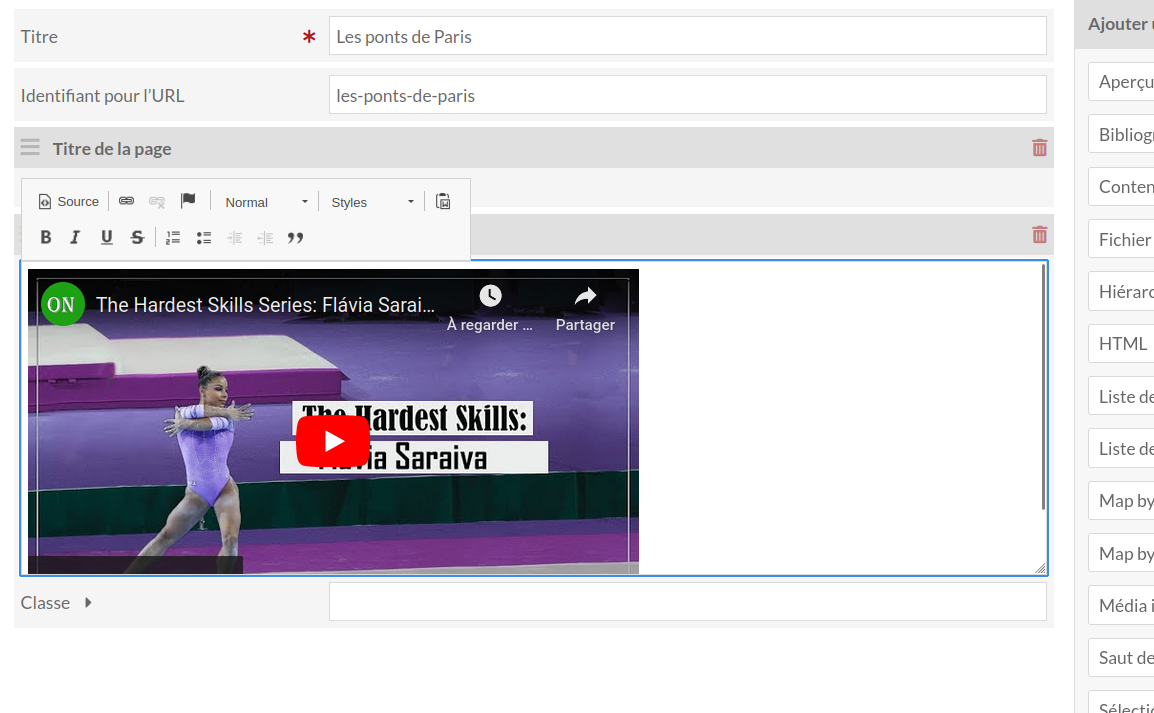1154x713 pixels.
Task: Add an HTML block
Action: (x=1121, y=344)
